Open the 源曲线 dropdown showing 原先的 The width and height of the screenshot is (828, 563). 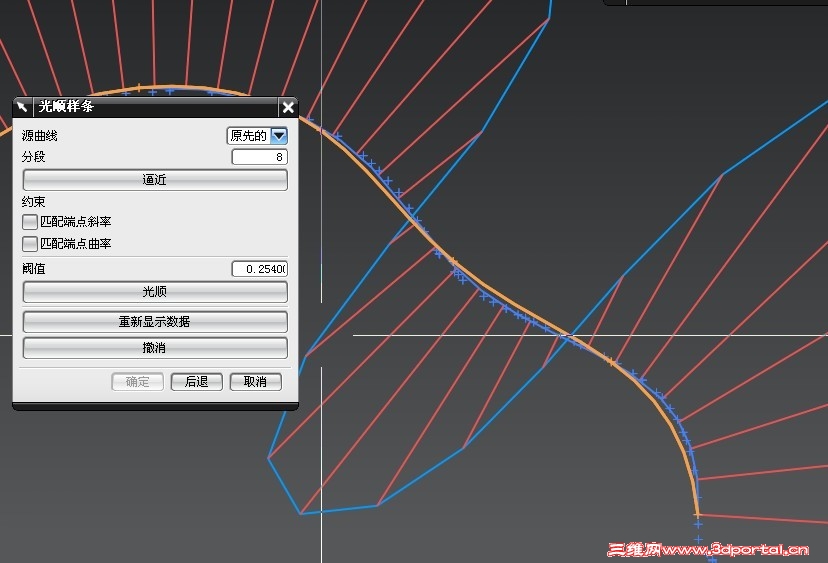(257, 136)
